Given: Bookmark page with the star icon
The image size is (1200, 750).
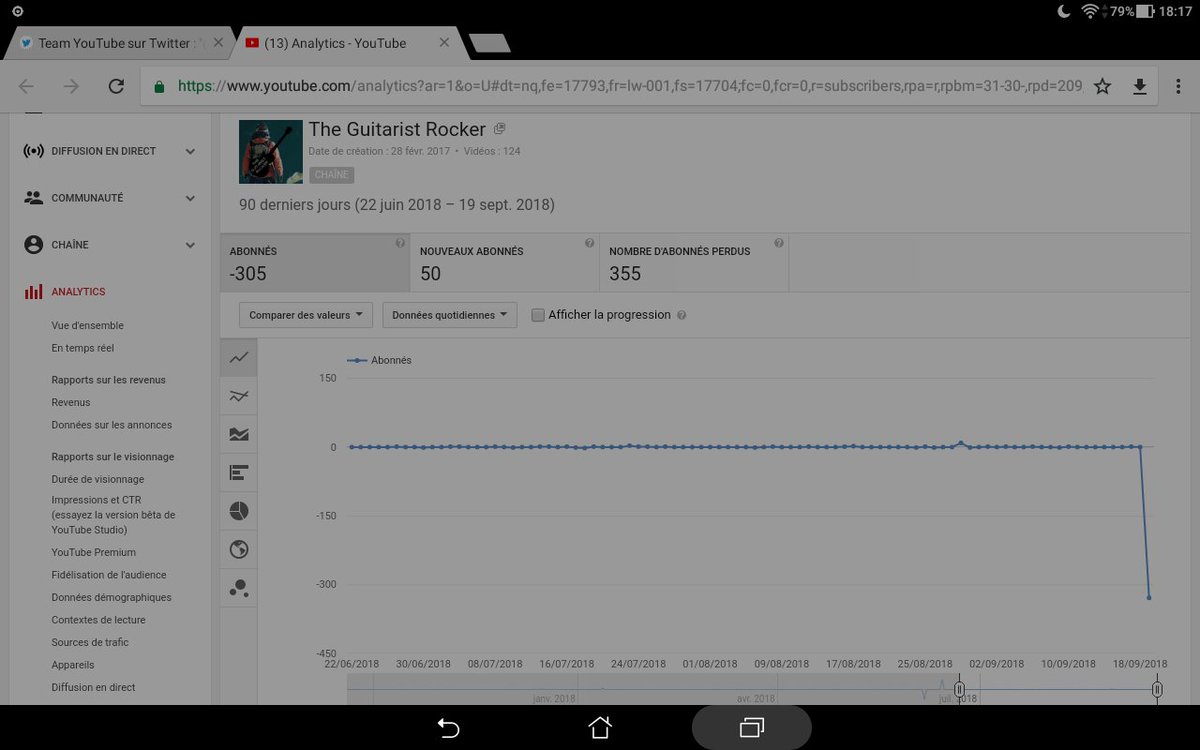Looking at the screenshot, I should 1102,87.
